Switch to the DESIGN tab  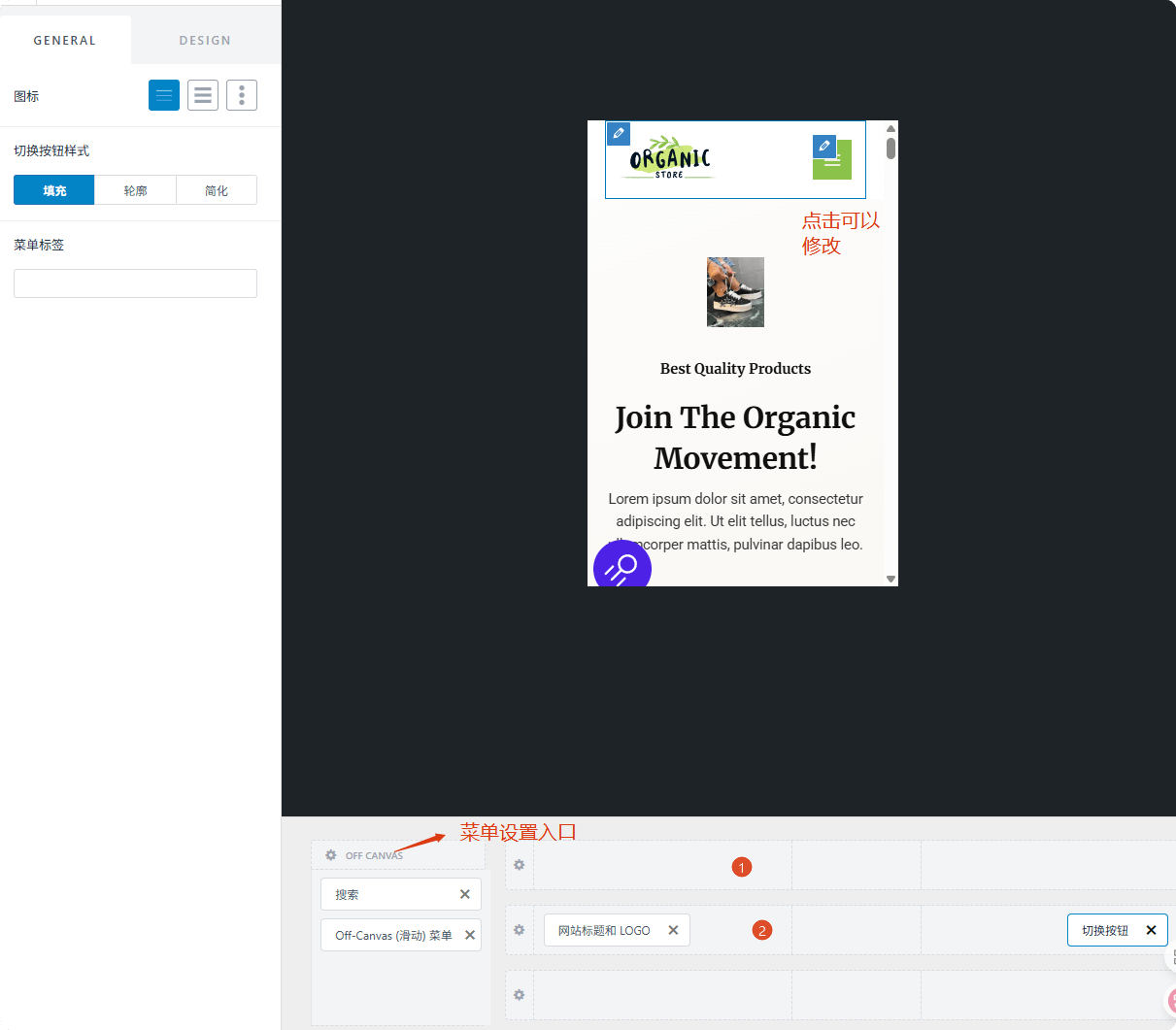(x=205, y=41)
